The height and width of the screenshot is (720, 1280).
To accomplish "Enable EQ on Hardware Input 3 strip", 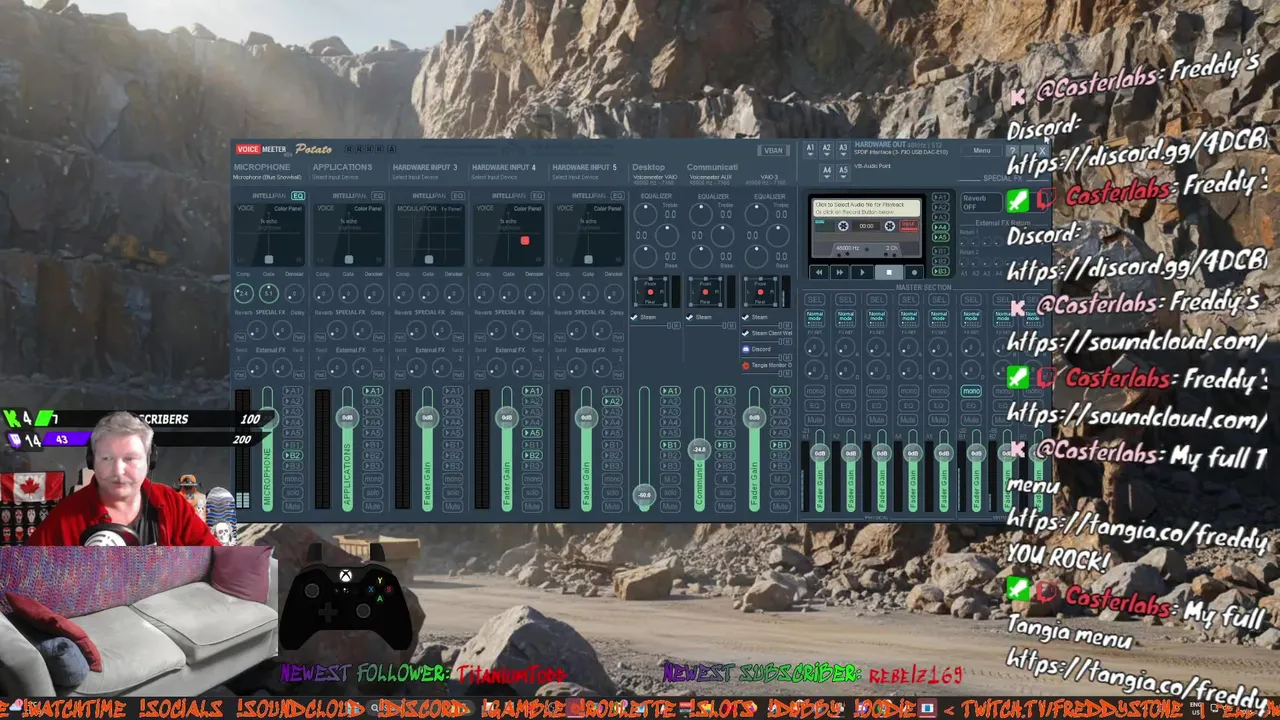I will [x=458, y=196].
